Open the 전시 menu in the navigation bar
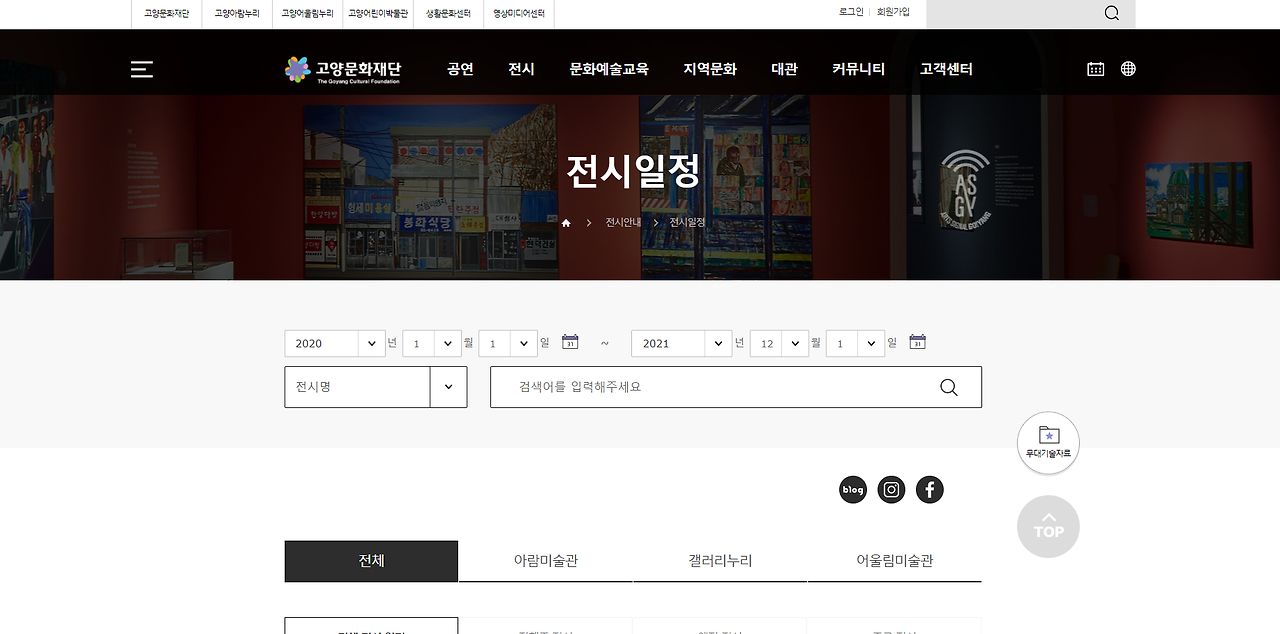This screenshot has width=1280, height=634. [x=520, y=69]
